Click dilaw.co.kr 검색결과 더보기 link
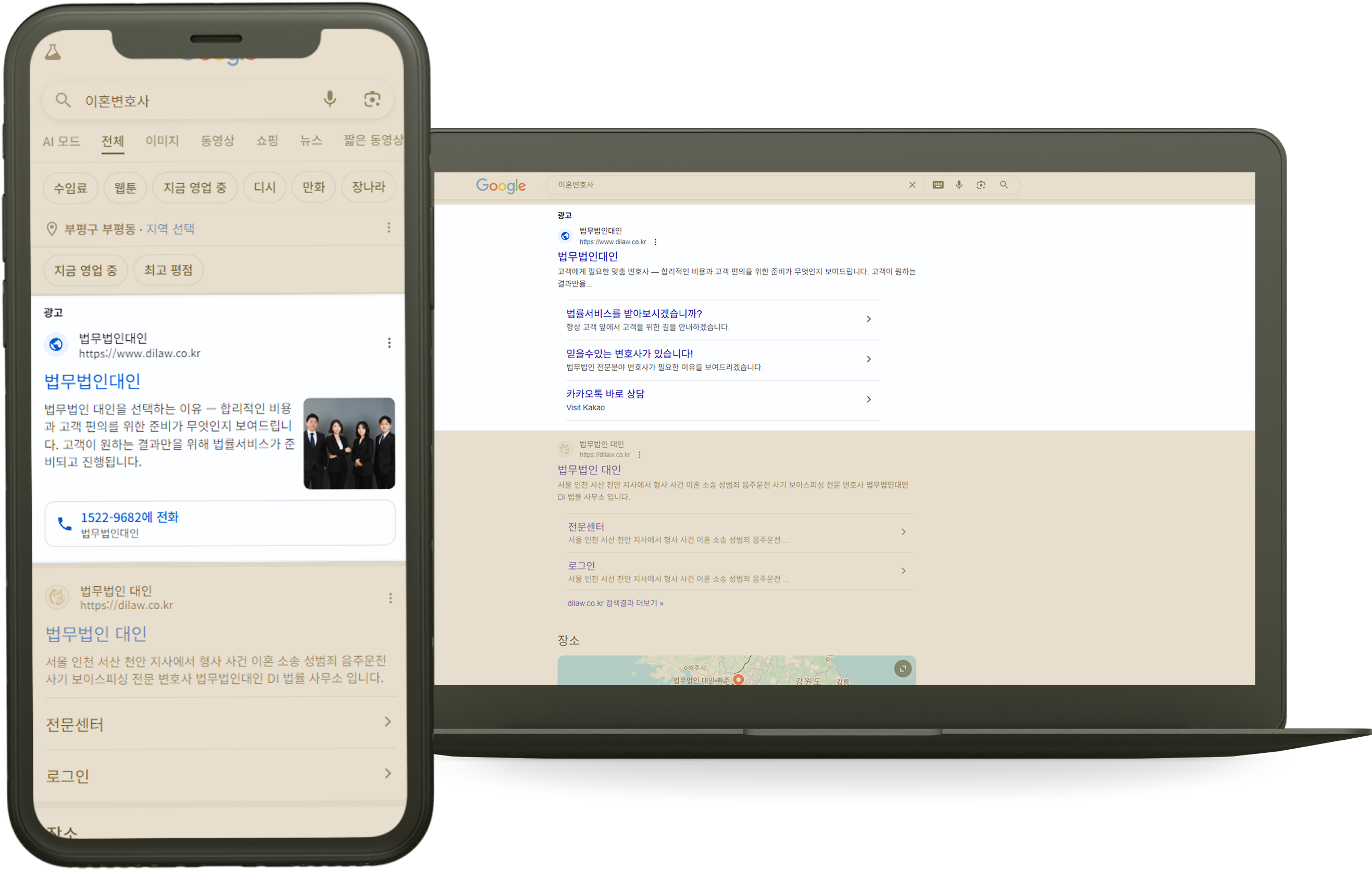The image size is (1372, 869). pyautogui.click(x=615, y=603)
